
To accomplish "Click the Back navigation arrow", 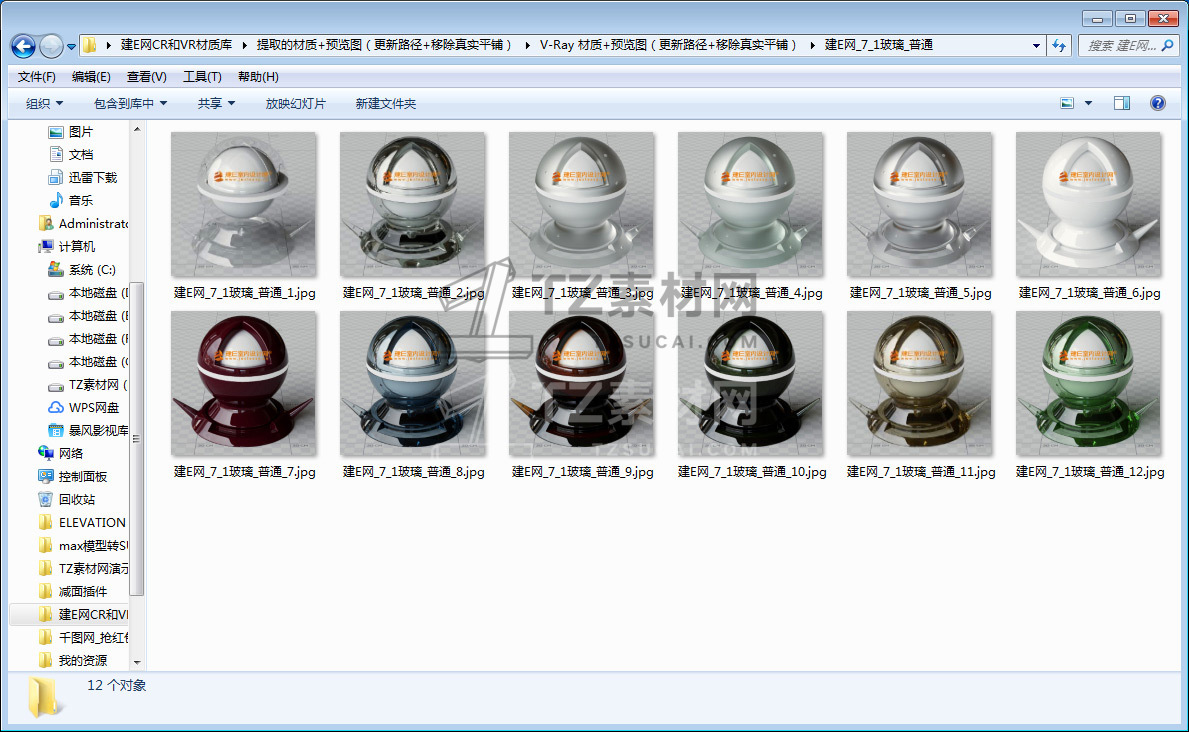I will (24, 46).
